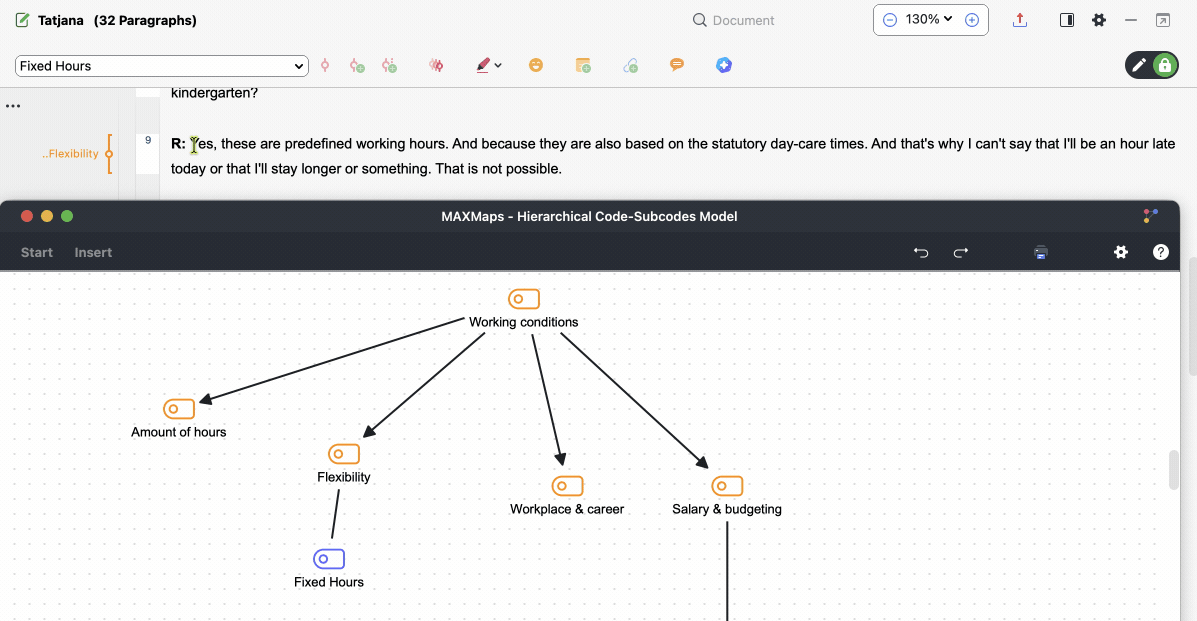Open the 130% zoom level dropdown
Viewport: 1197px width, 621px height.
pyautogui.click(x=929, y=20)
